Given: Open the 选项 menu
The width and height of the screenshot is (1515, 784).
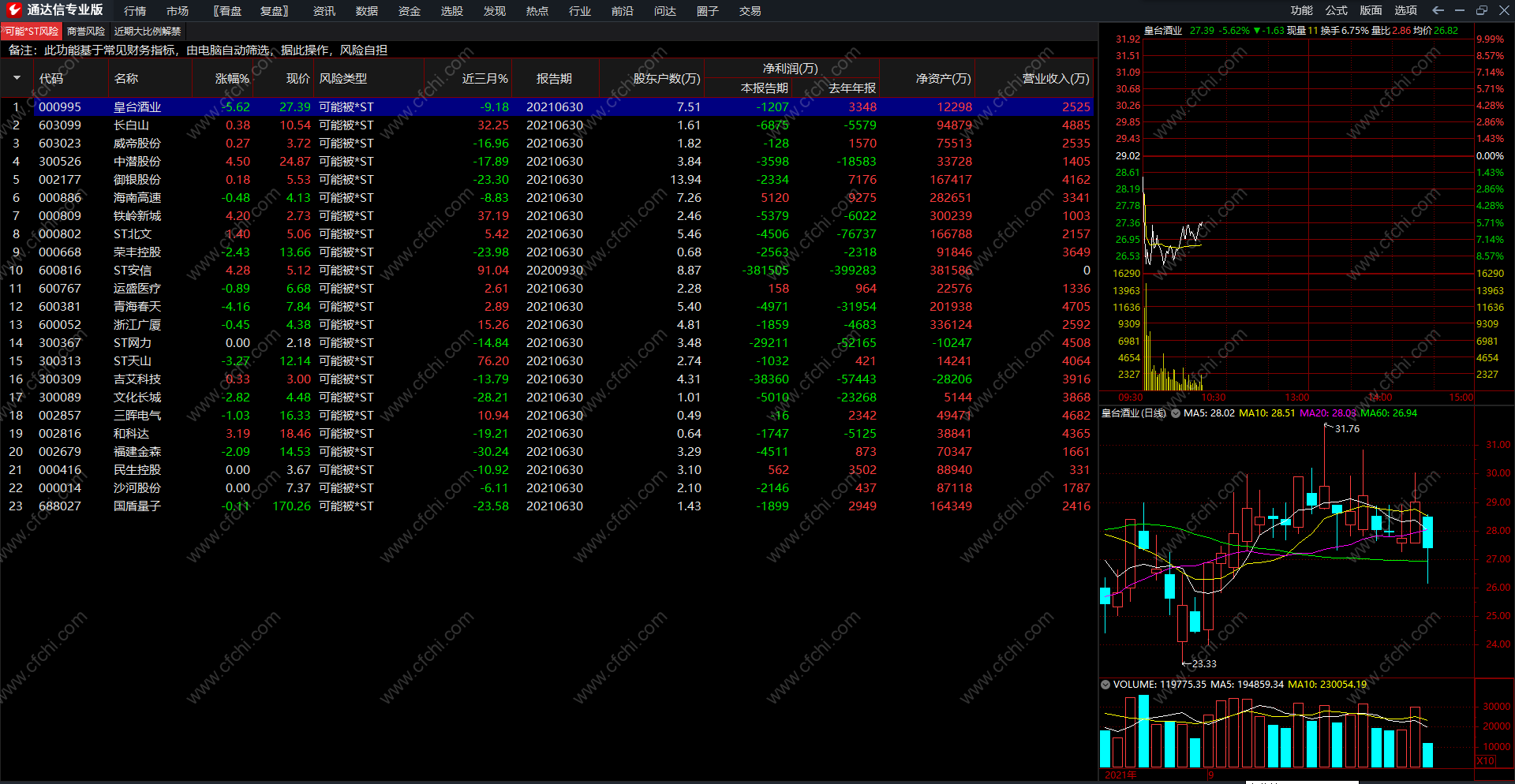Looking at the screenshot, I should 1406,10.
